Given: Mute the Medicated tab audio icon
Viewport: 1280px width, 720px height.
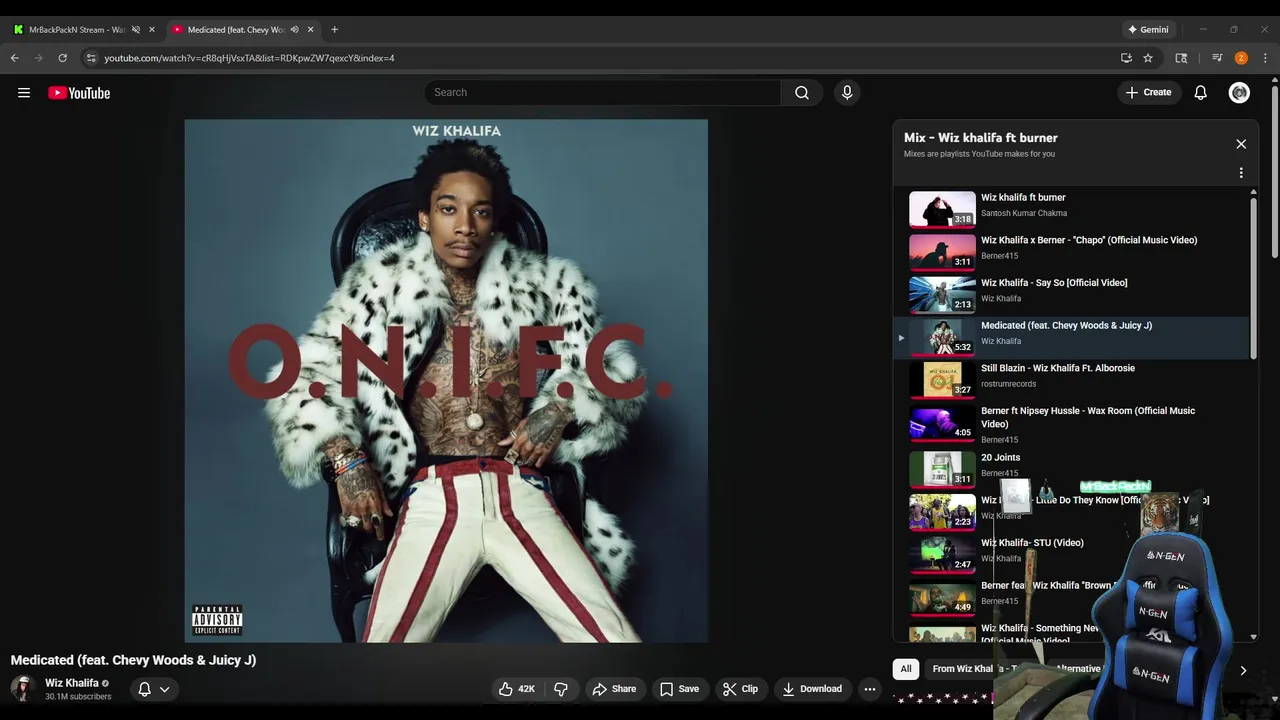Looking at the screenshot, I should point(294,30).
